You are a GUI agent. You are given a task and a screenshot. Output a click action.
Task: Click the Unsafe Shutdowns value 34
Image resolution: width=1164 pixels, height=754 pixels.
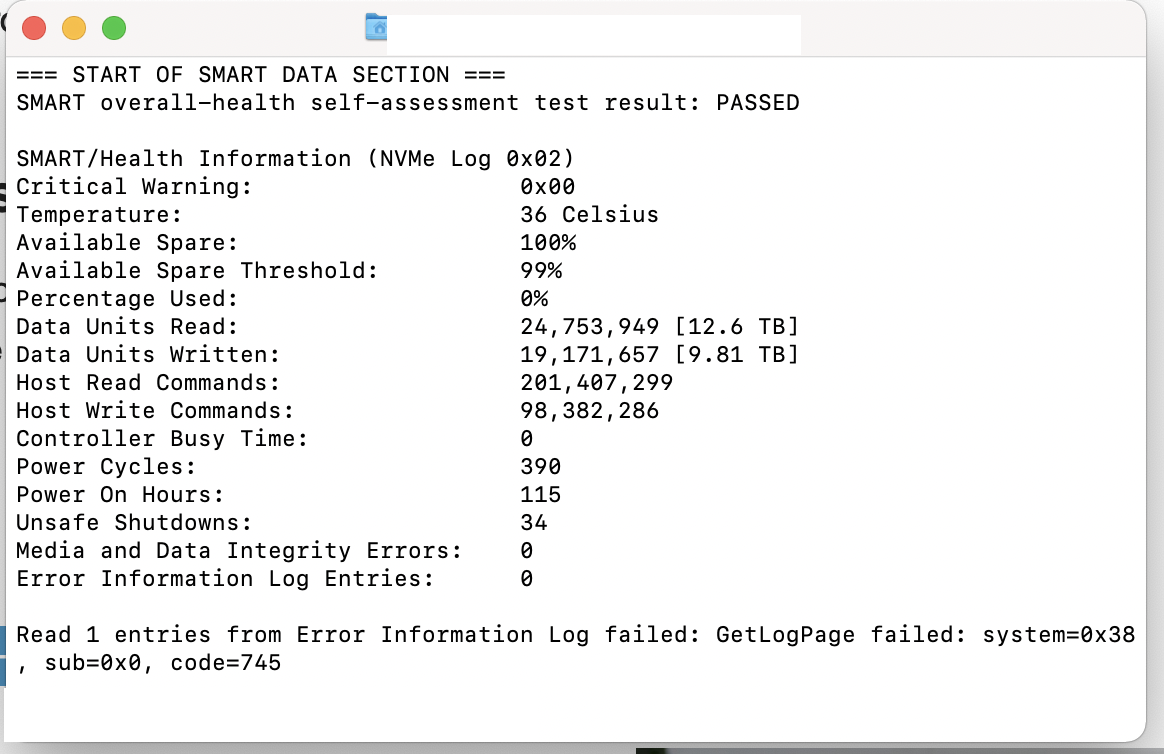(x=533, y=522)
